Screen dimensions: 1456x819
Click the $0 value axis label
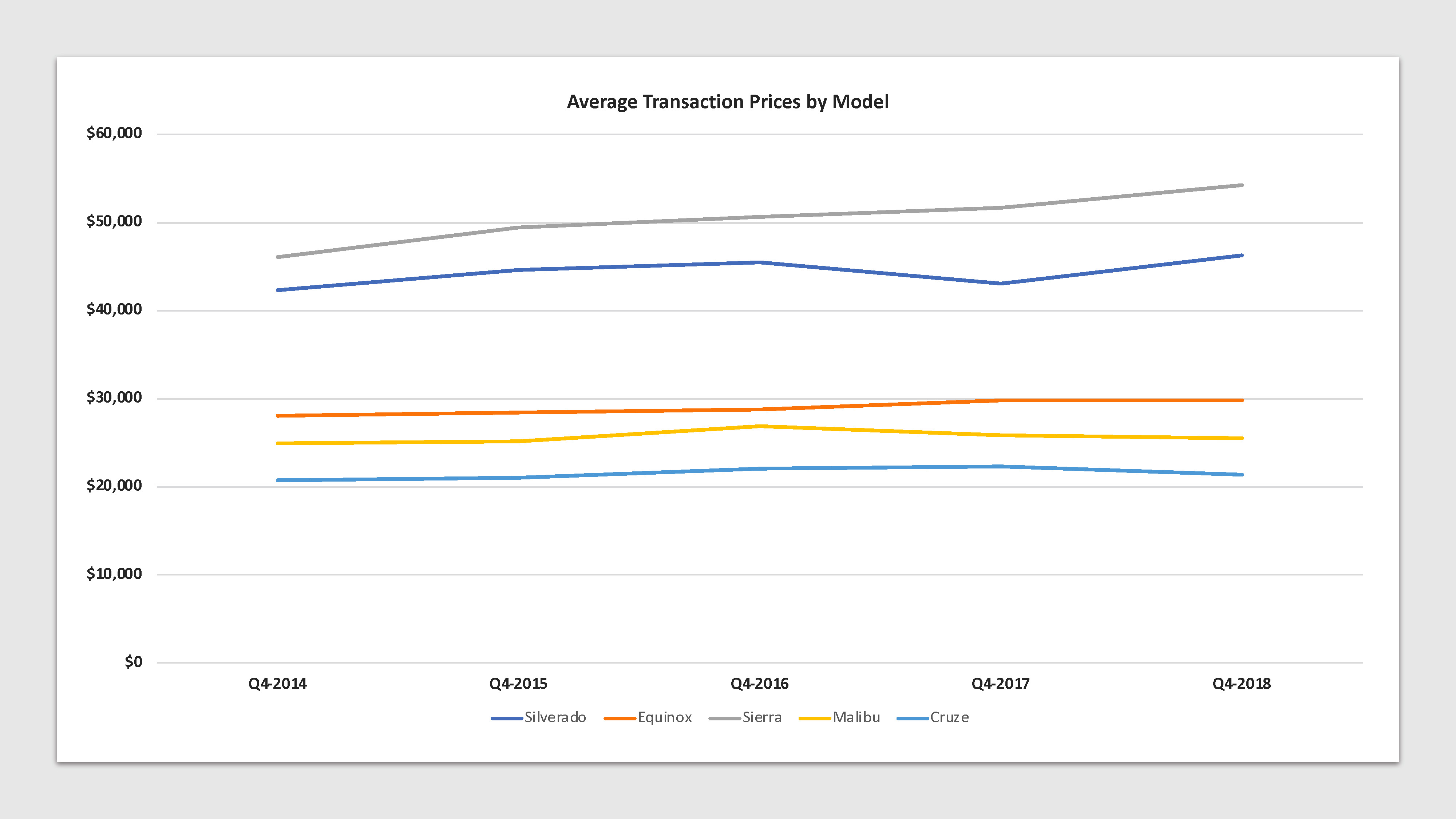[x=133, y=662]
